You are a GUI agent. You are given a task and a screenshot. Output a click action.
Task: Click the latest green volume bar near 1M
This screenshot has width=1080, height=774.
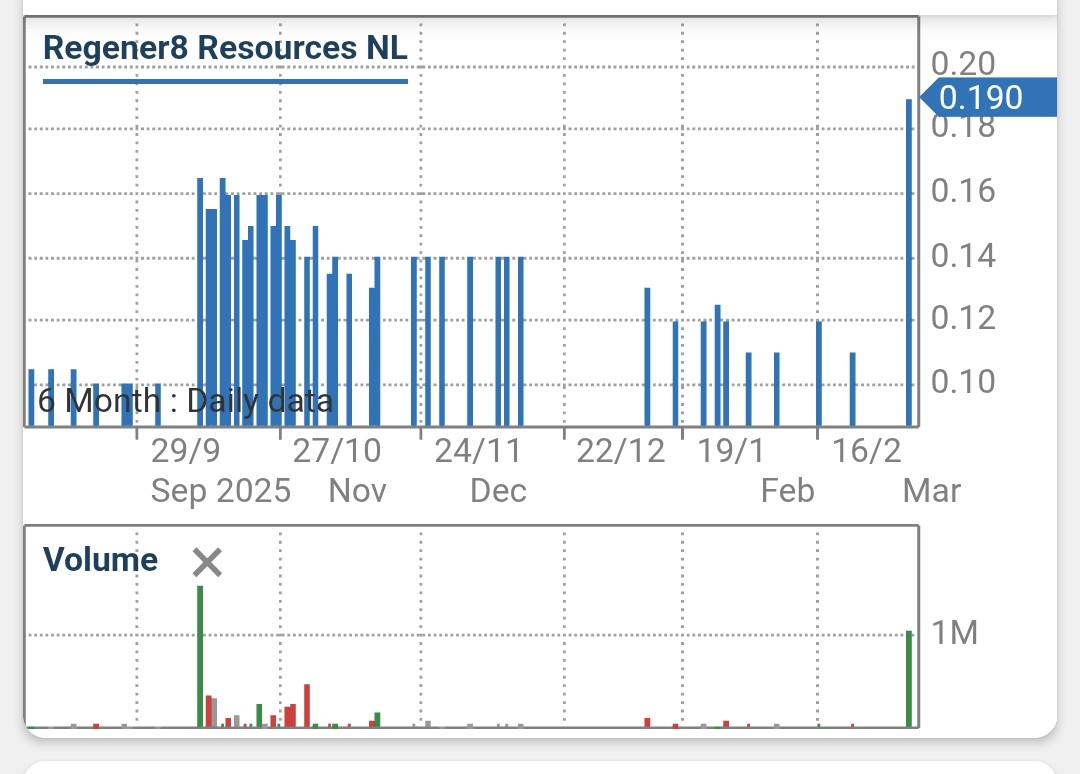click(909, 679)
